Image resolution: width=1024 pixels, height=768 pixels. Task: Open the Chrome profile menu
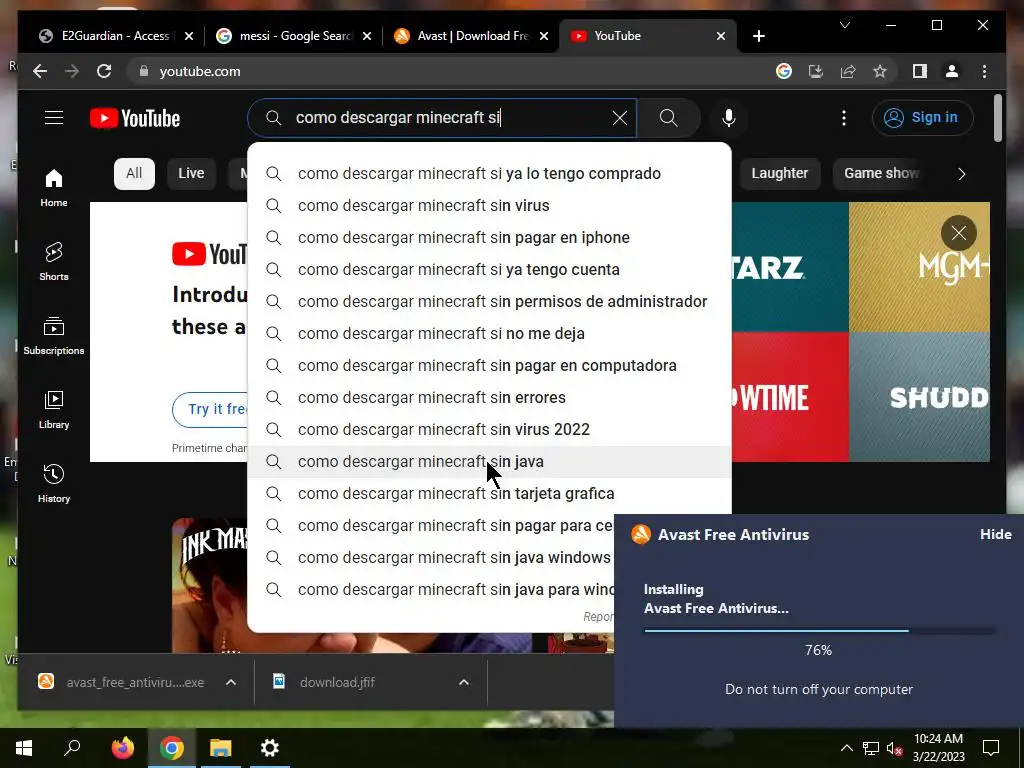click(952, 71)
